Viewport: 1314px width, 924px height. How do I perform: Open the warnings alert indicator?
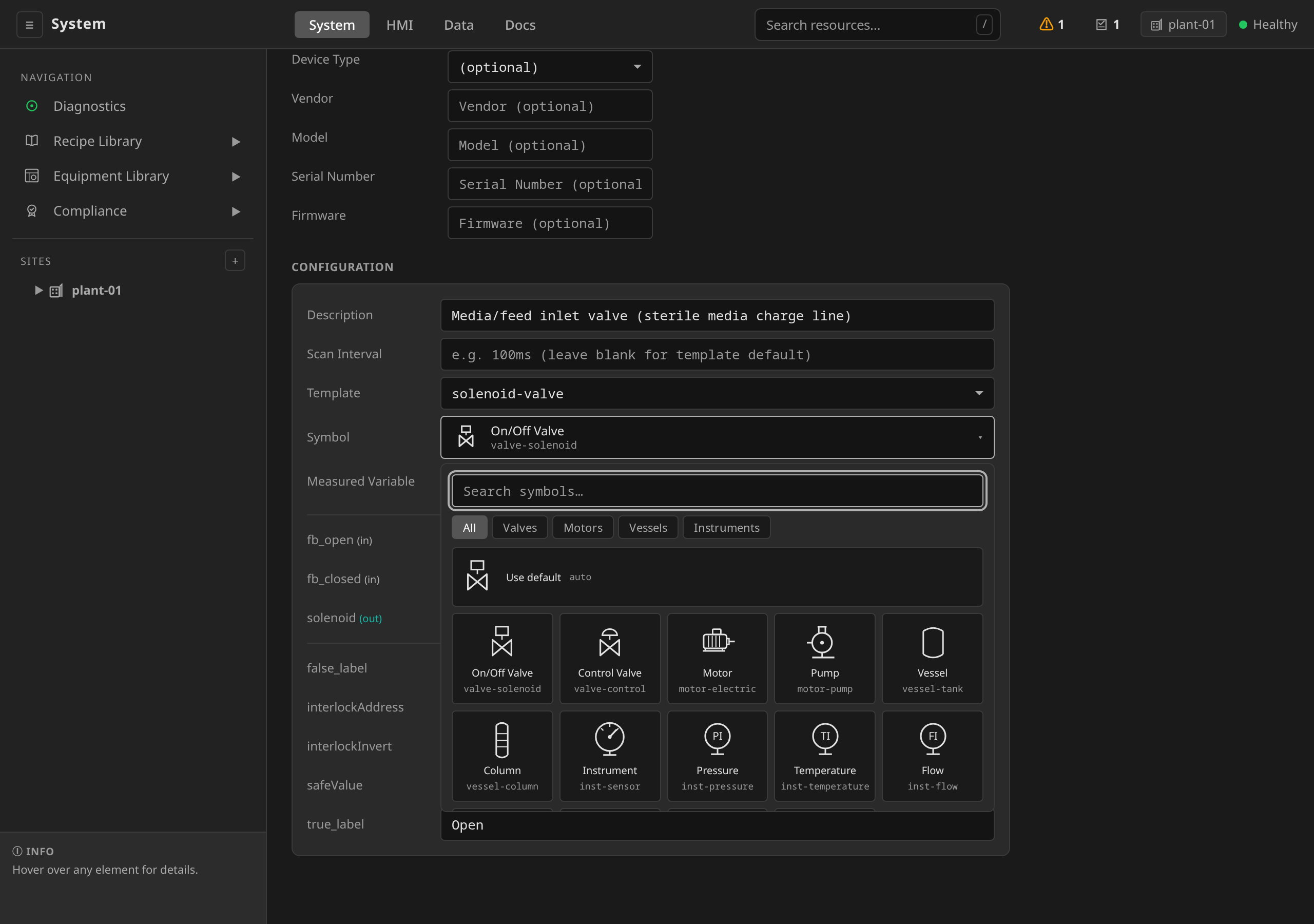(1051, 25)
